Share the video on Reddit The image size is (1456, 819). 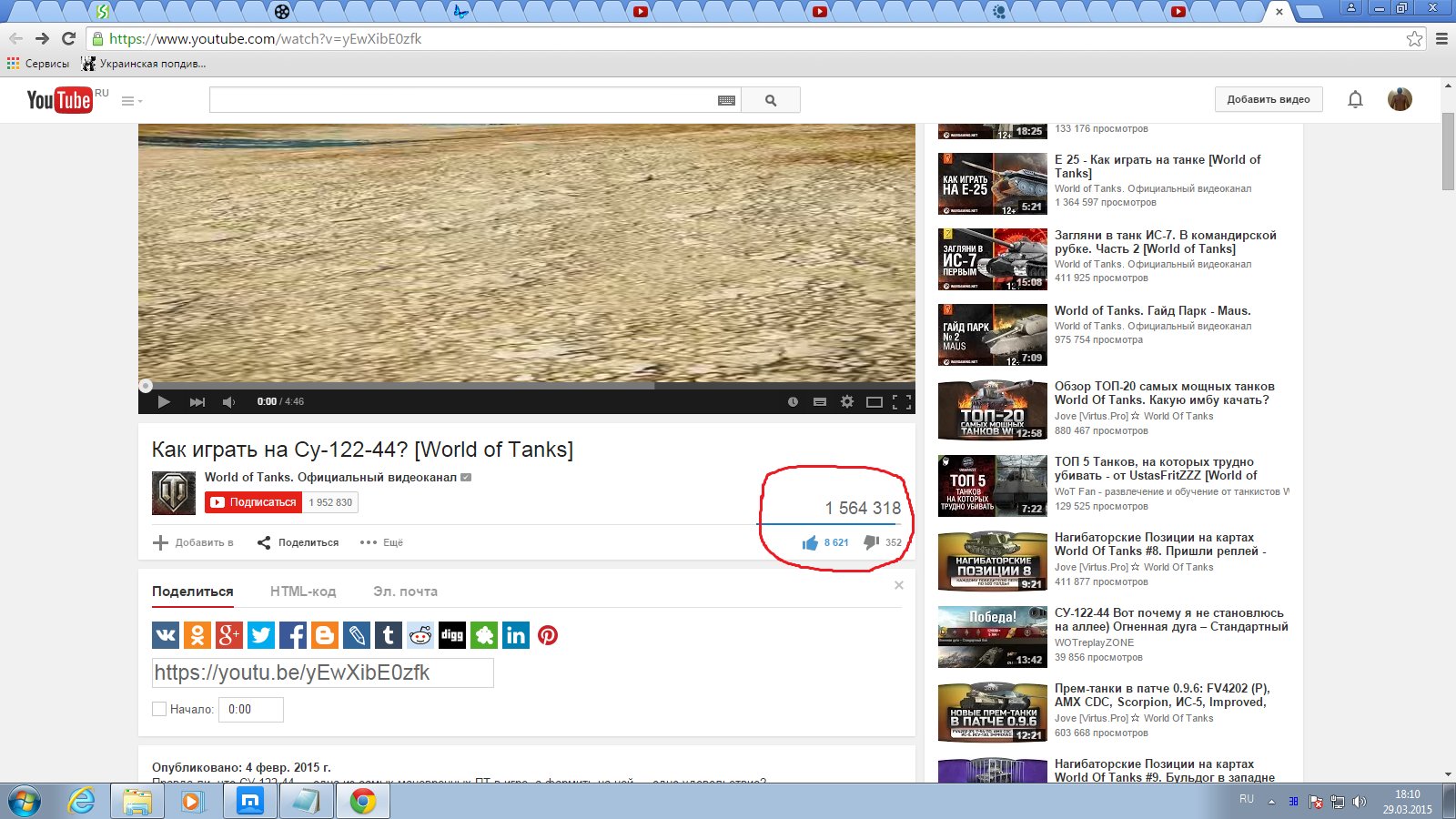pos(420,635)
